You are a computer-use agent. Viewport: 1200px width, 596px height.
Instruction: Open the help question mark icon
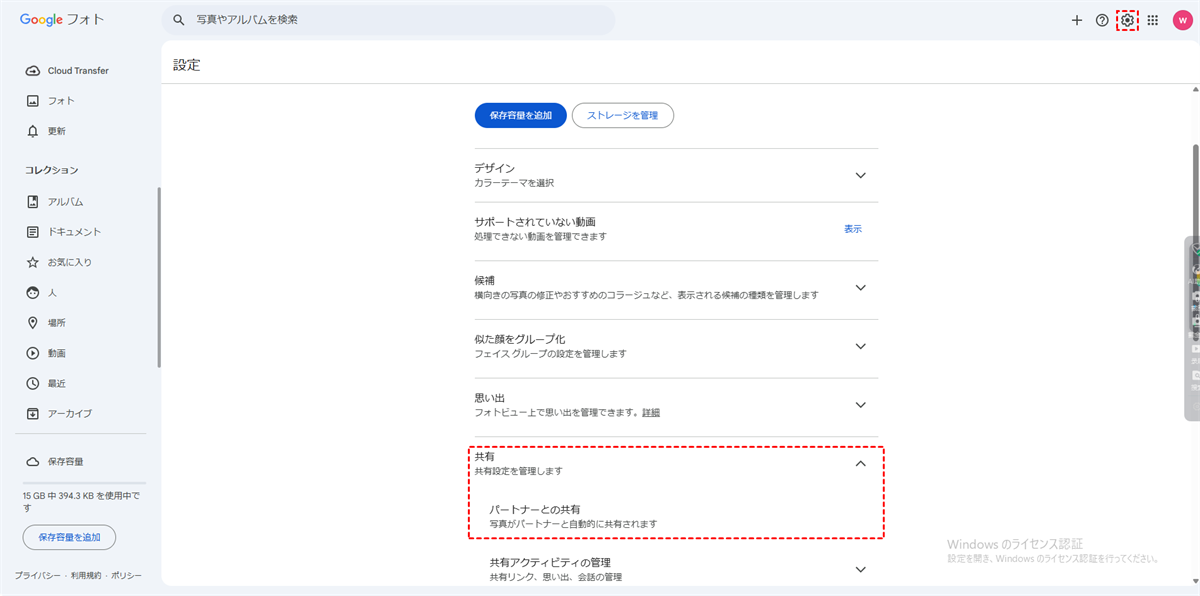1102,20
